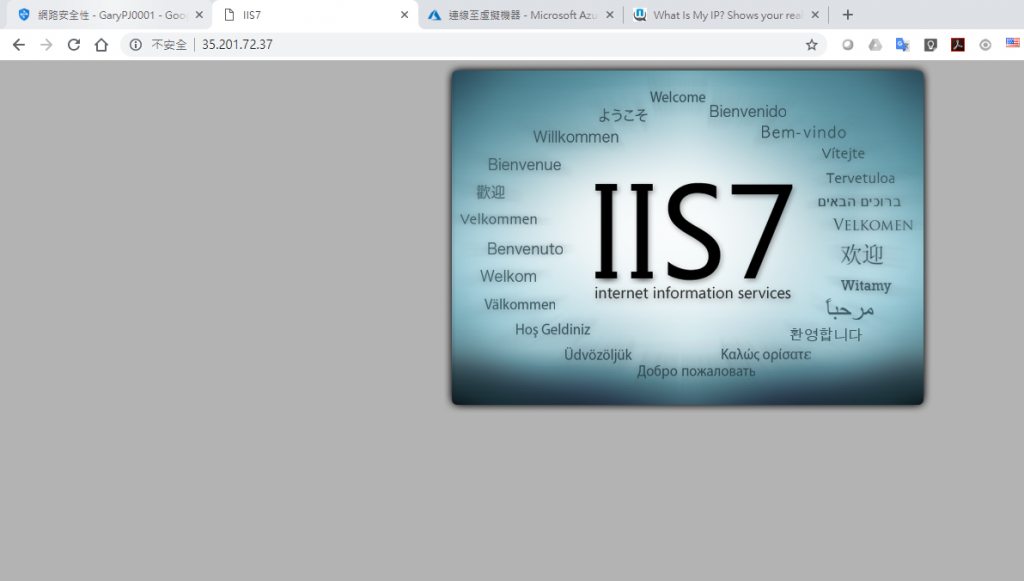Image resolution: width=1024 pixels, height=581 pixels.
Task: Open the gray Google Drive extension icon
Action: click(875, 44)
